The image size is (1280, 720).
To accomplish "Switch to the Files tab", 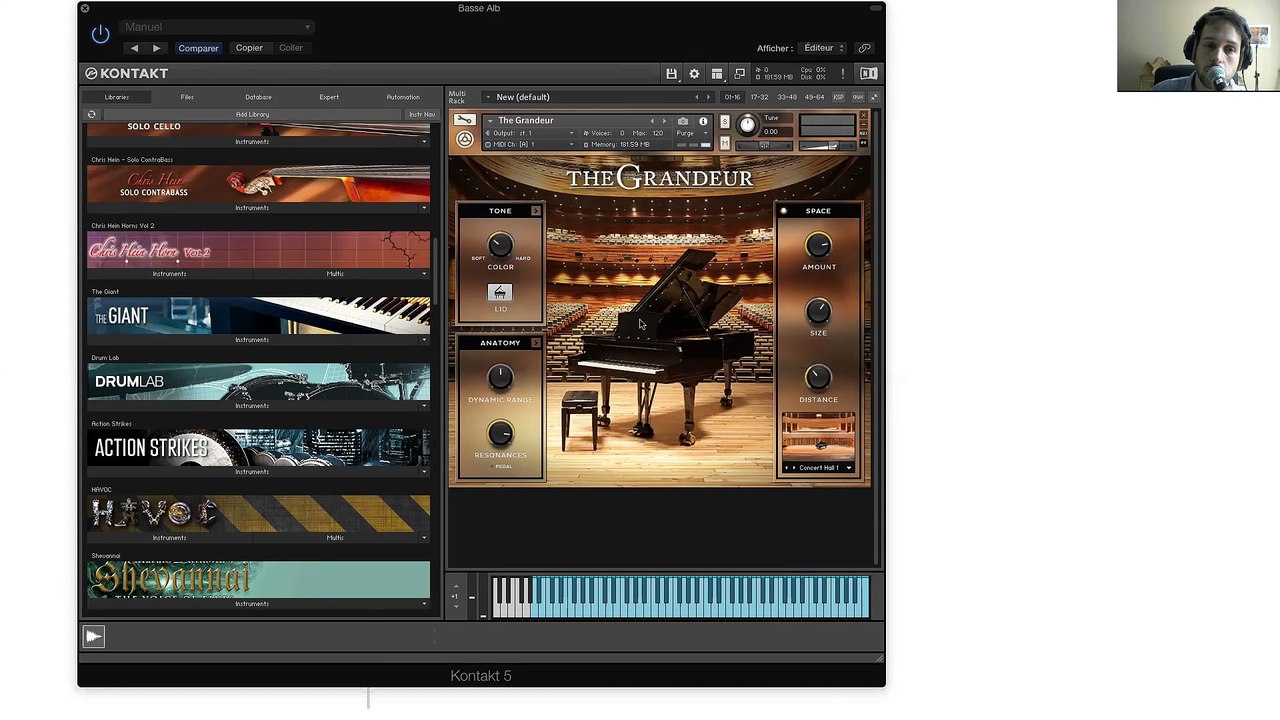I will point(187,97).
